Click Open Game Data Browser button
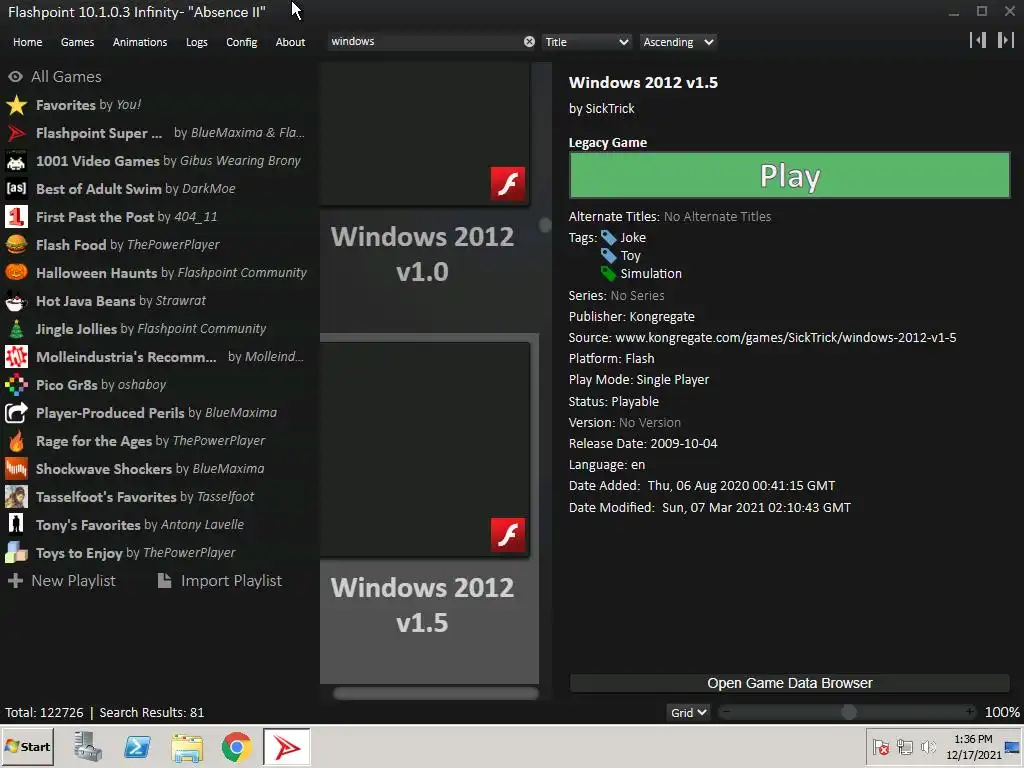Image resolution: width=1024 pixels, height=768 pixels. coord(790,683)
